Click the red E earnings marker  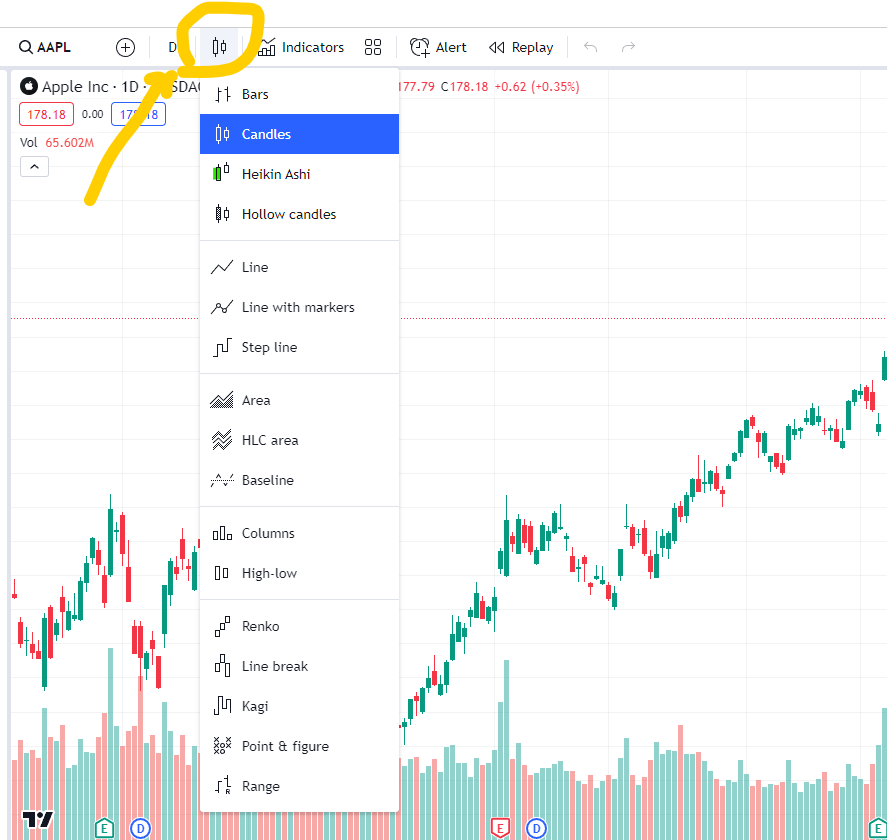(x=500, y=829)
